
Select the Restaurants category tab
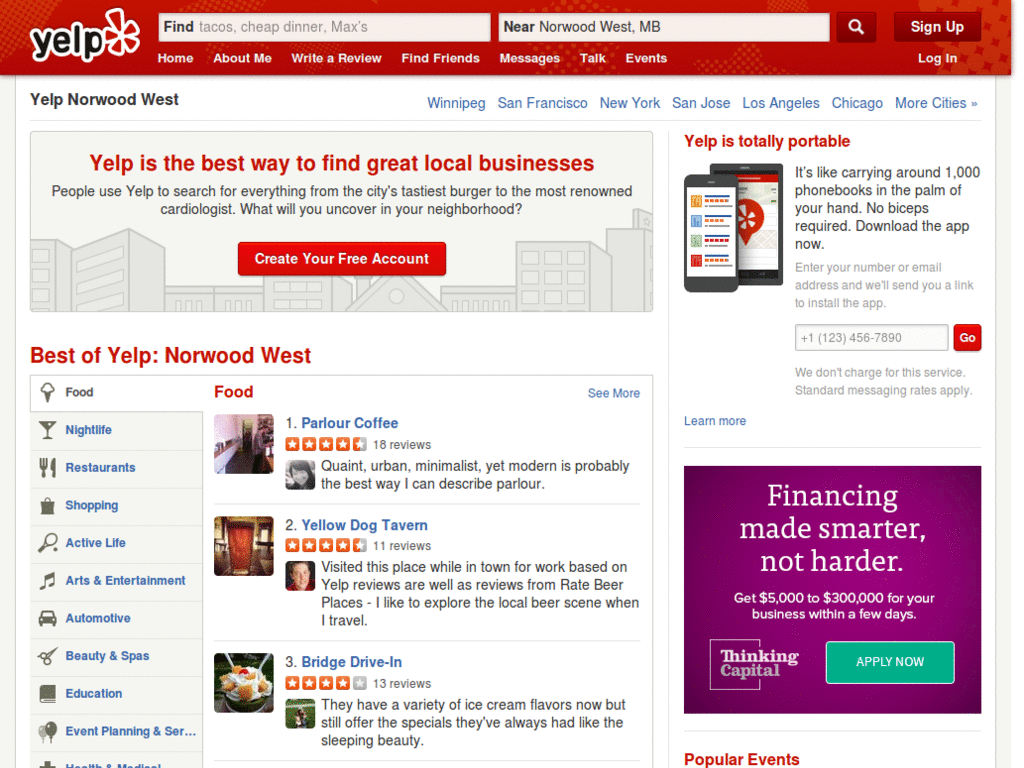pyautogui.click(x=116, y=468)
